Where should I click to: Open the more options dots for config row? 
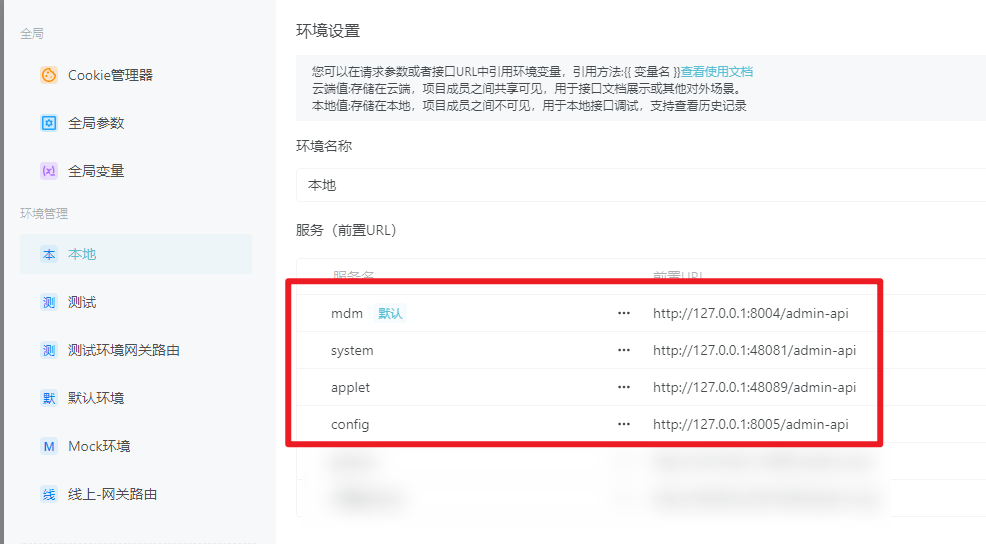point(624,425)
